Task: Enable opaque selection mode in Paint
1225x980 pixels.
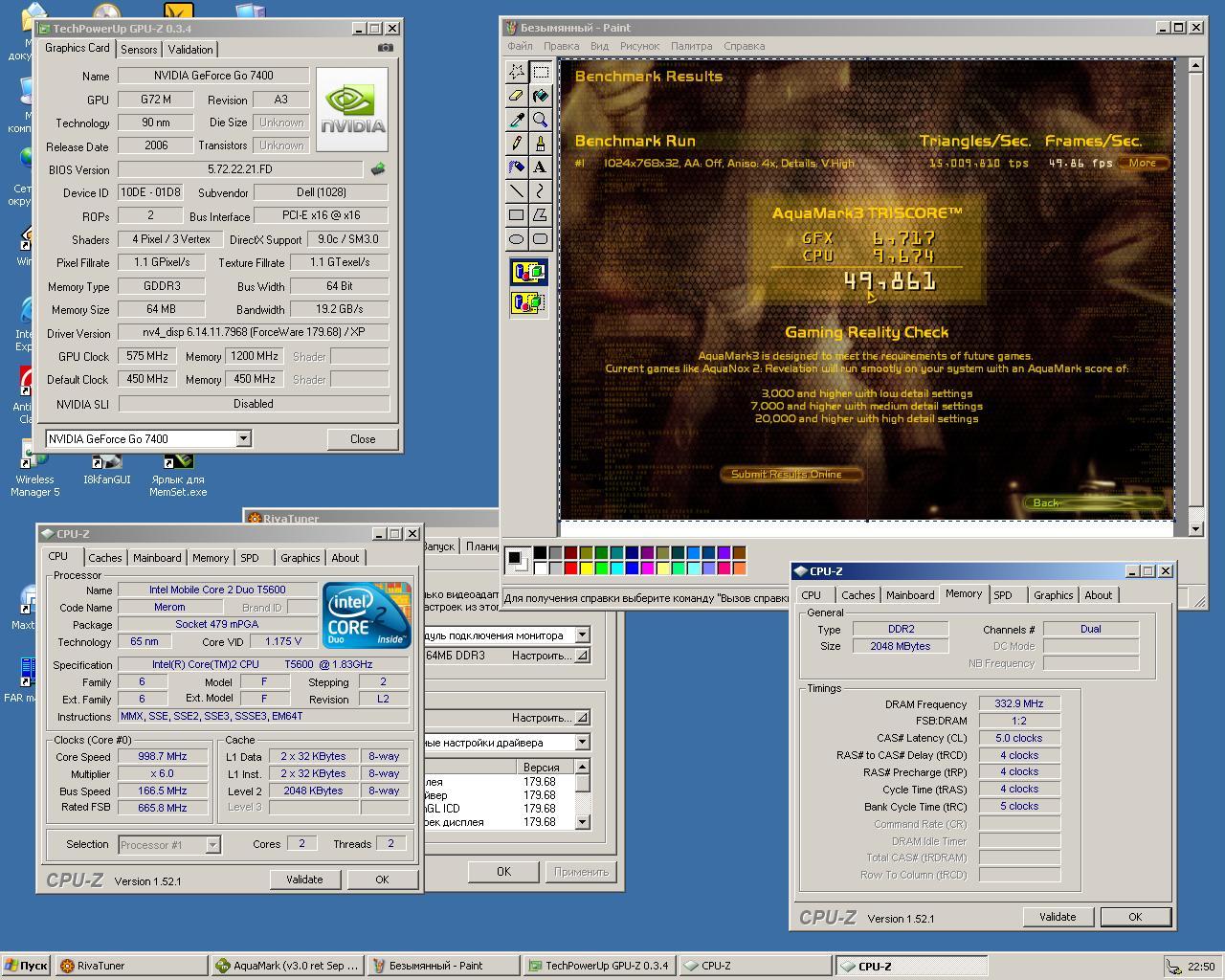Action: [x=528, y=273]
